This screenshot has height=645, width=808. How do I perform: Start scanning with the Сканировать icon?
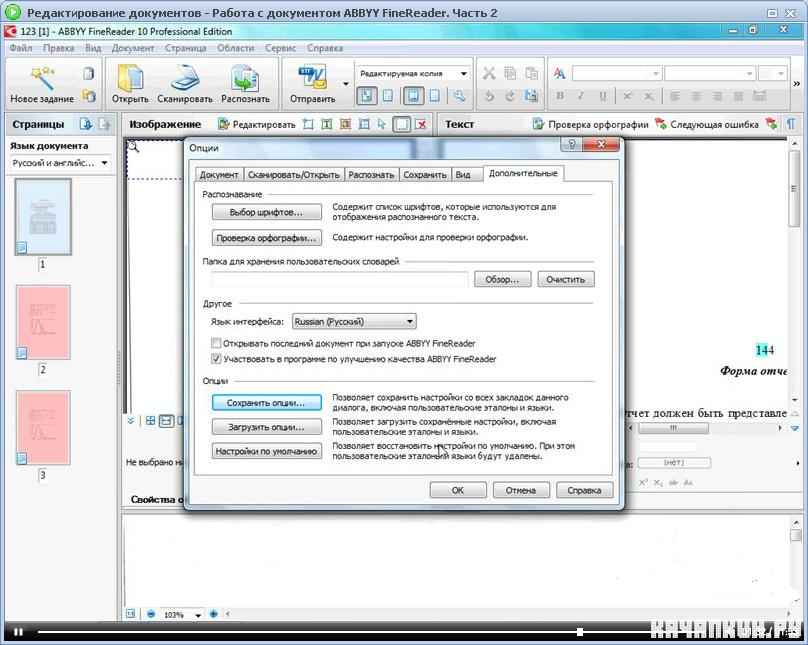point(184,78)
